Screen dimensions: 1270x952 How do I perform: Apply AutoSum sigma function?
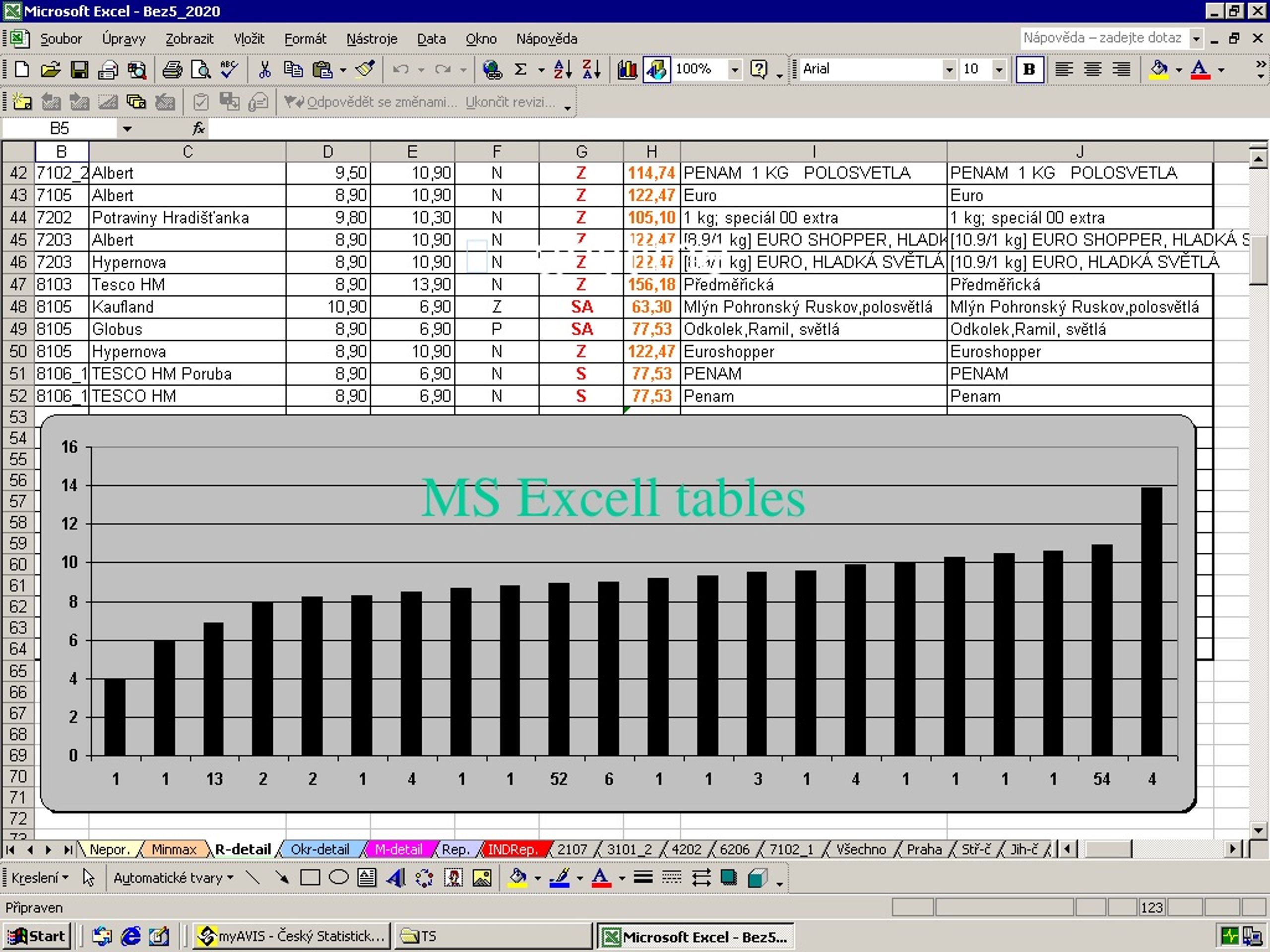coord(521,69)
